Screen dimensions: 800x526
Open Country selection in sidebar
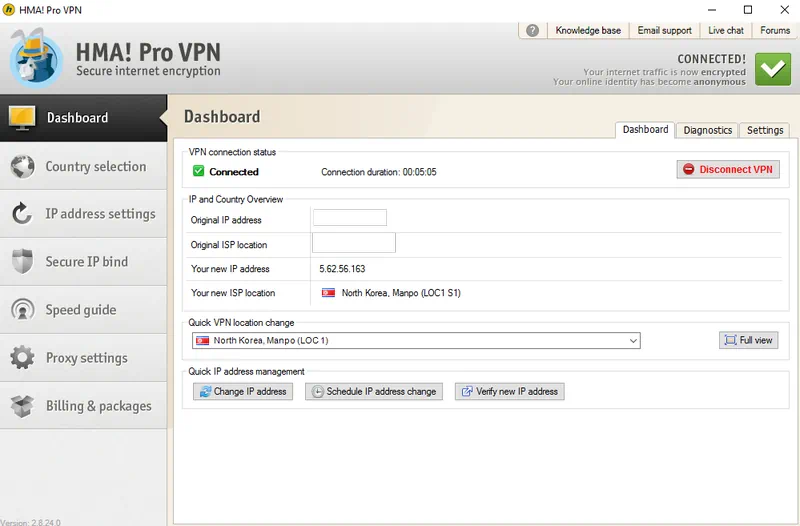[84, 166]
